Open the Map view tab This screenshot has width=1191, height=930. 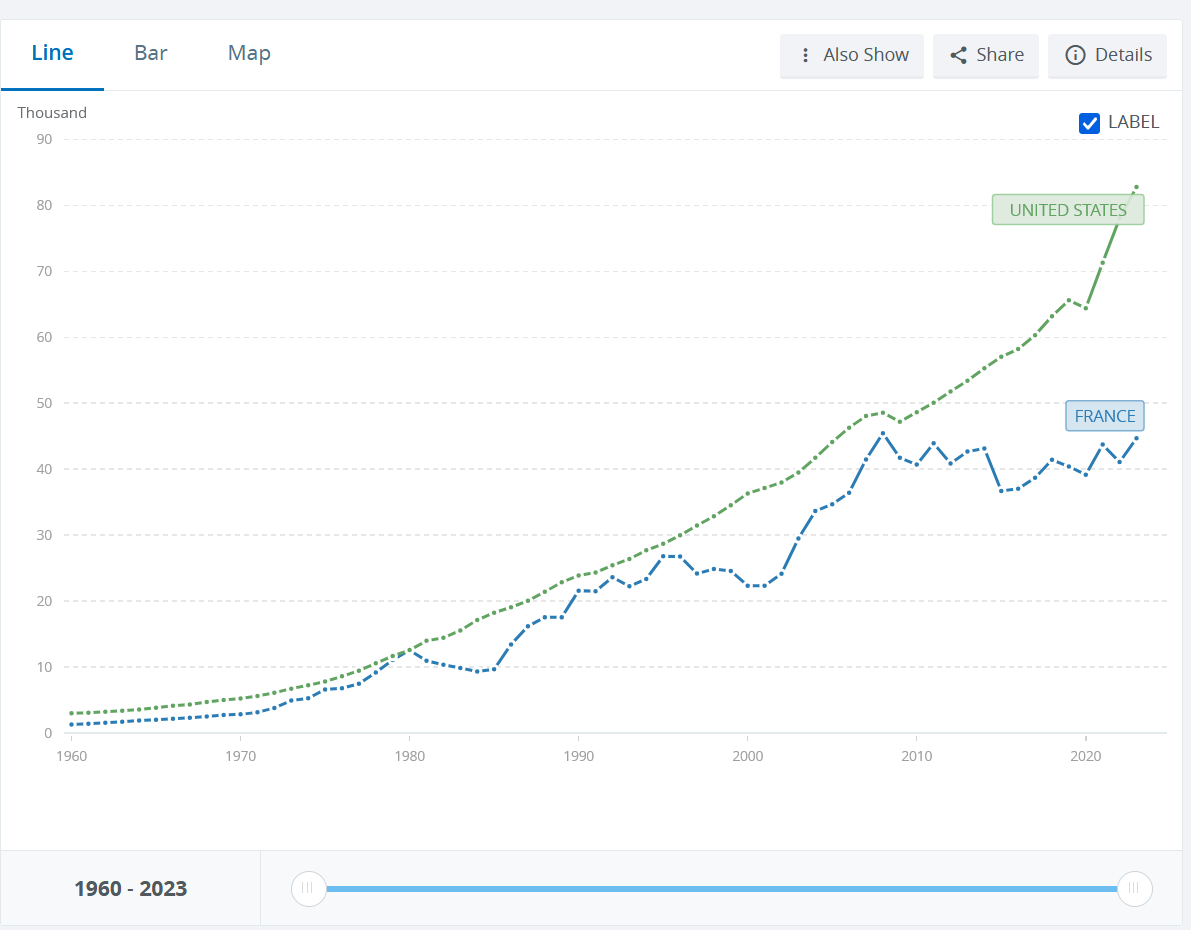[249, 53]
